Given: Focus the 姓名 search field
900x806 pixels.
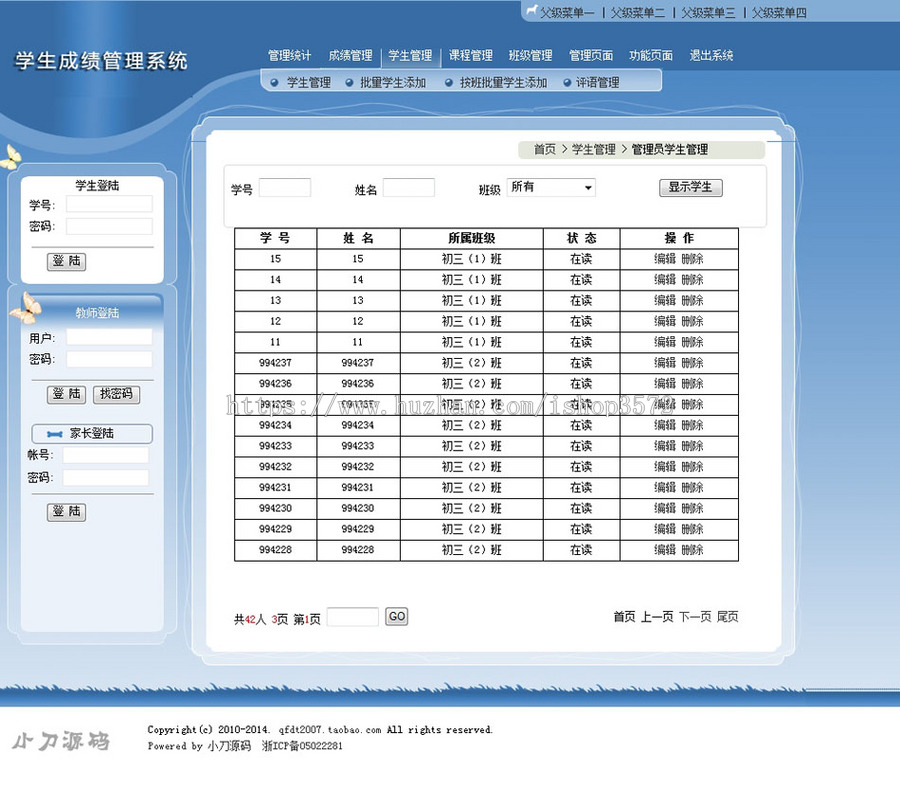Looking at the screenshot, I should pos(409,188).
